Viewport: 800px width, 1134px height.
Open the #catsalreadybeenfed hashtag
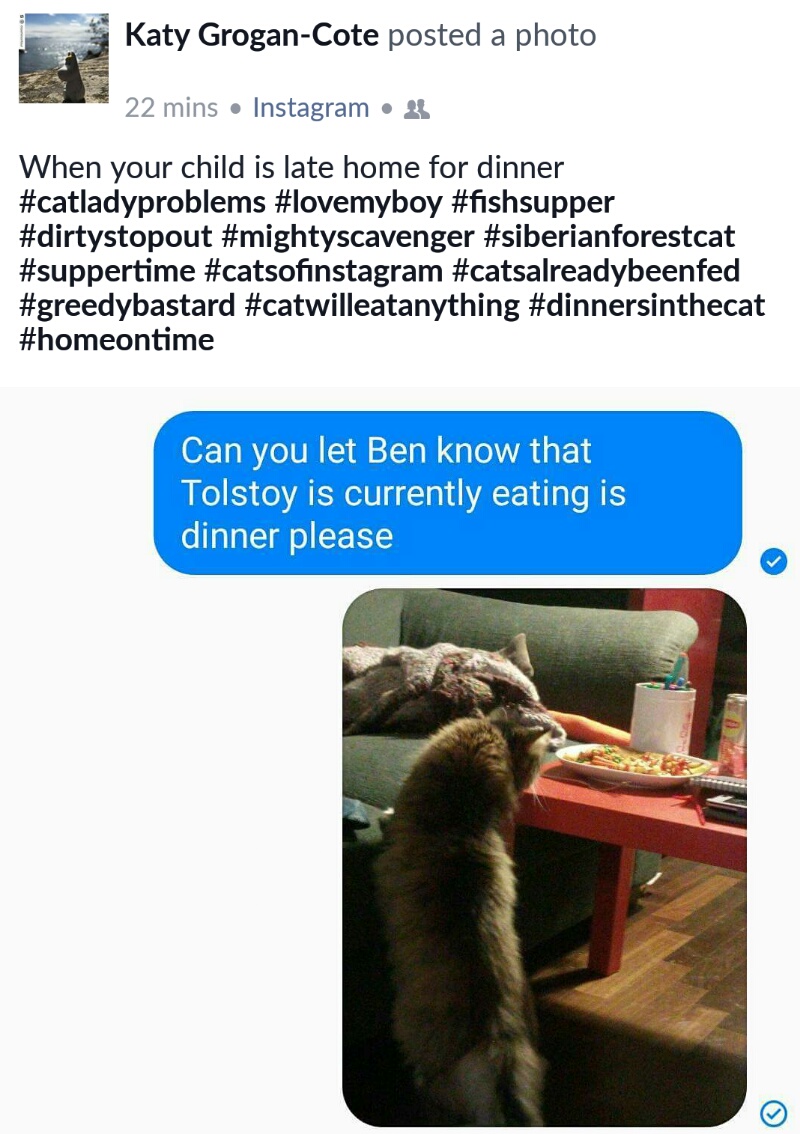pyautogui.click(x=596, y=271)
